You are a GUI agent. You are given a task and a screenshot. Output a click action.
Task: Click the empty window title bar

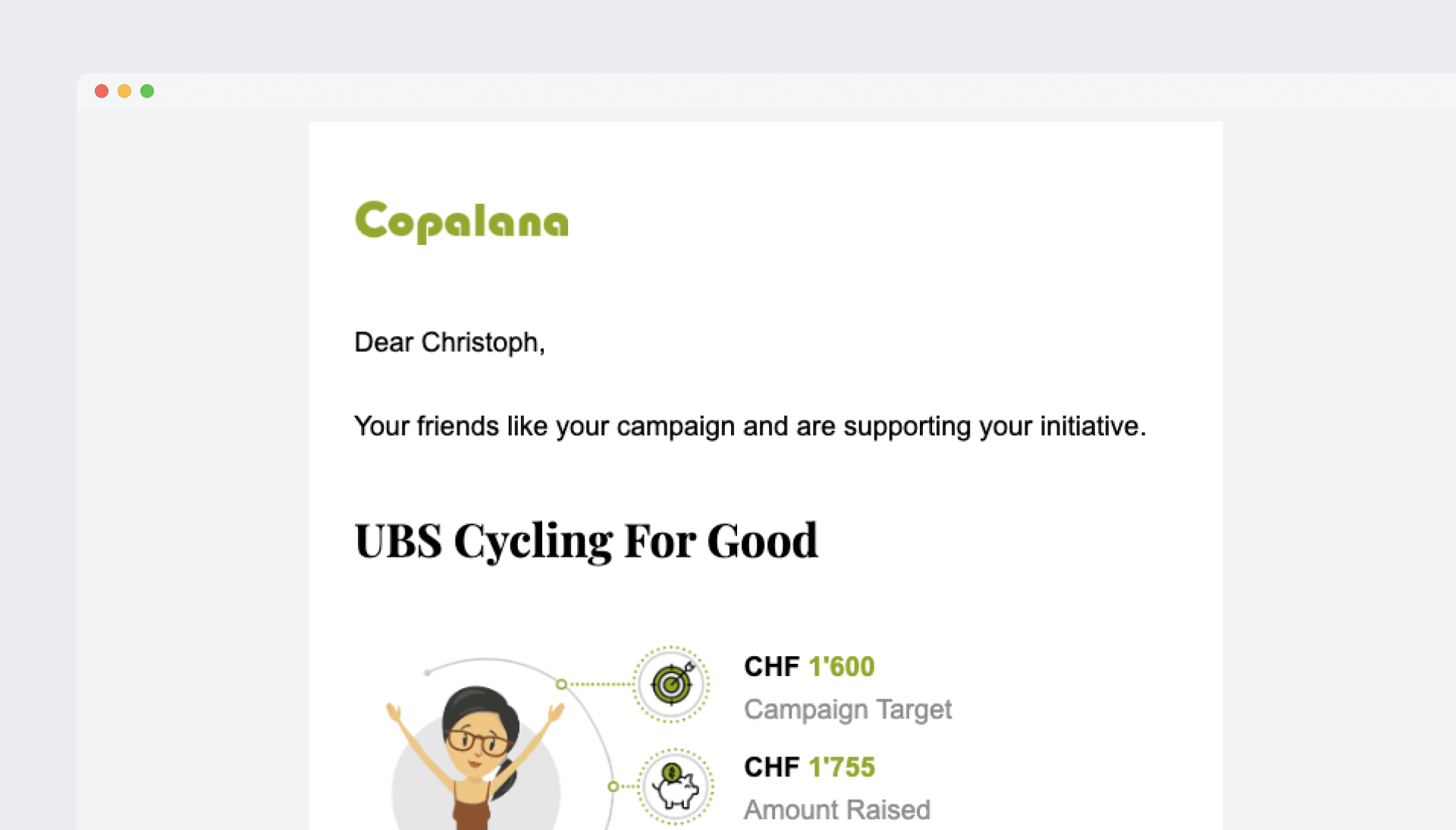[758, 91]
